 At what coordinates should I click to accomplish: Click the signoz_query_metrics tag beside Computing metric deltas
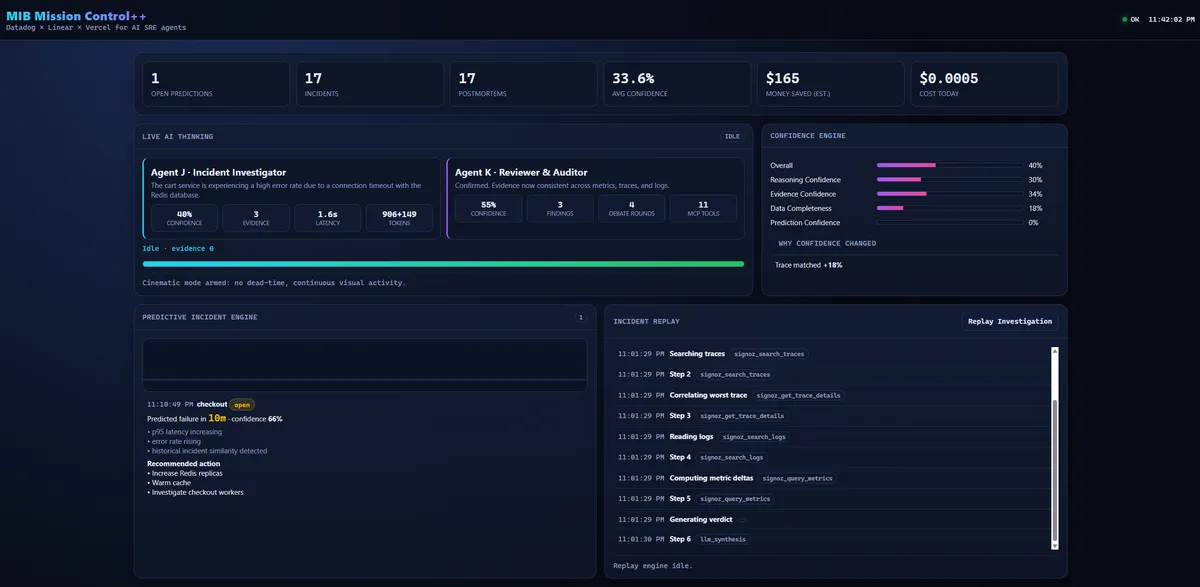pyautogui.click(x=796, y=478)
